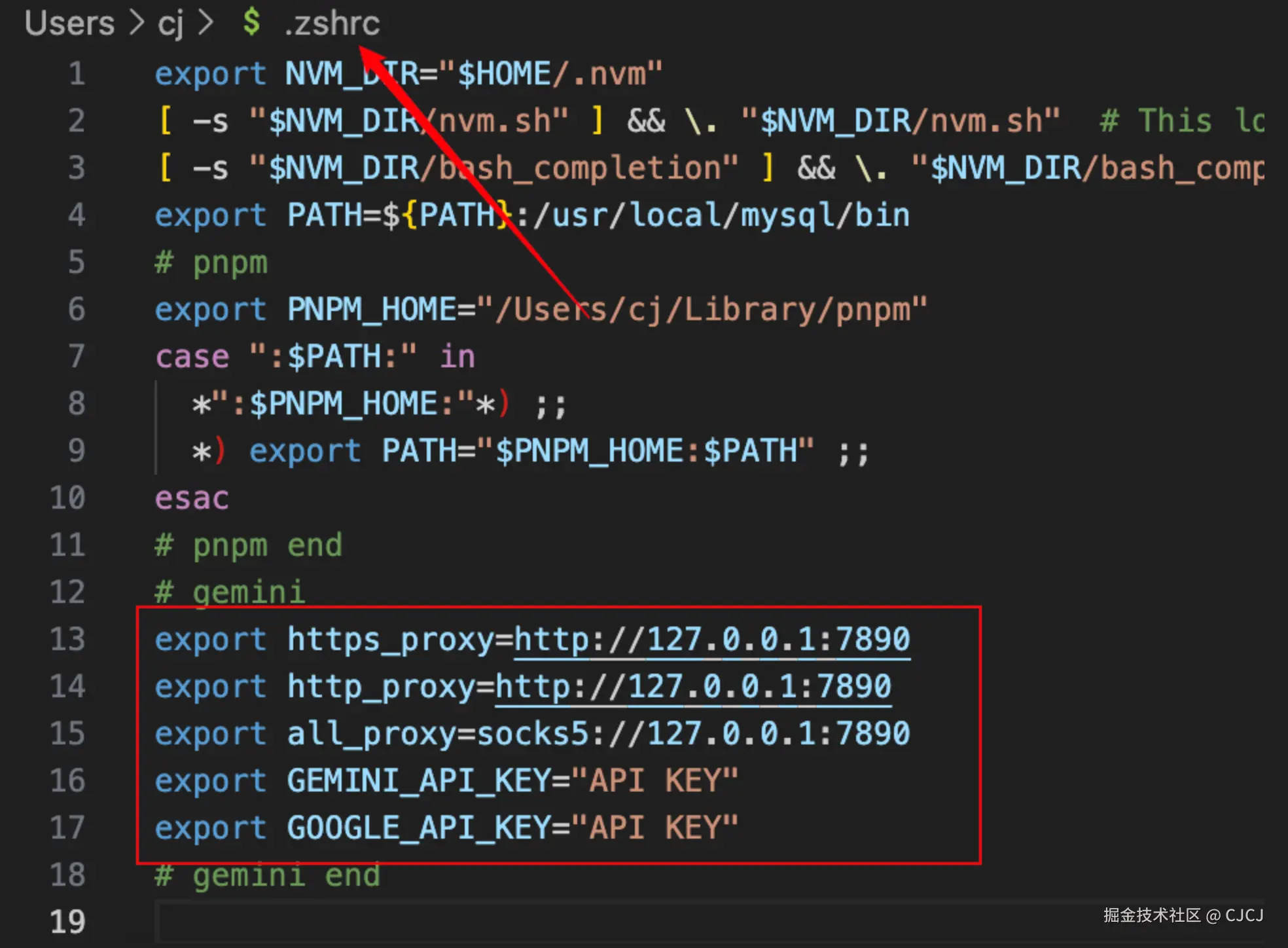Click line number 1 in gutter
Image resolution: width=1288 pixels, height=948 pixels.
(77, 74)
